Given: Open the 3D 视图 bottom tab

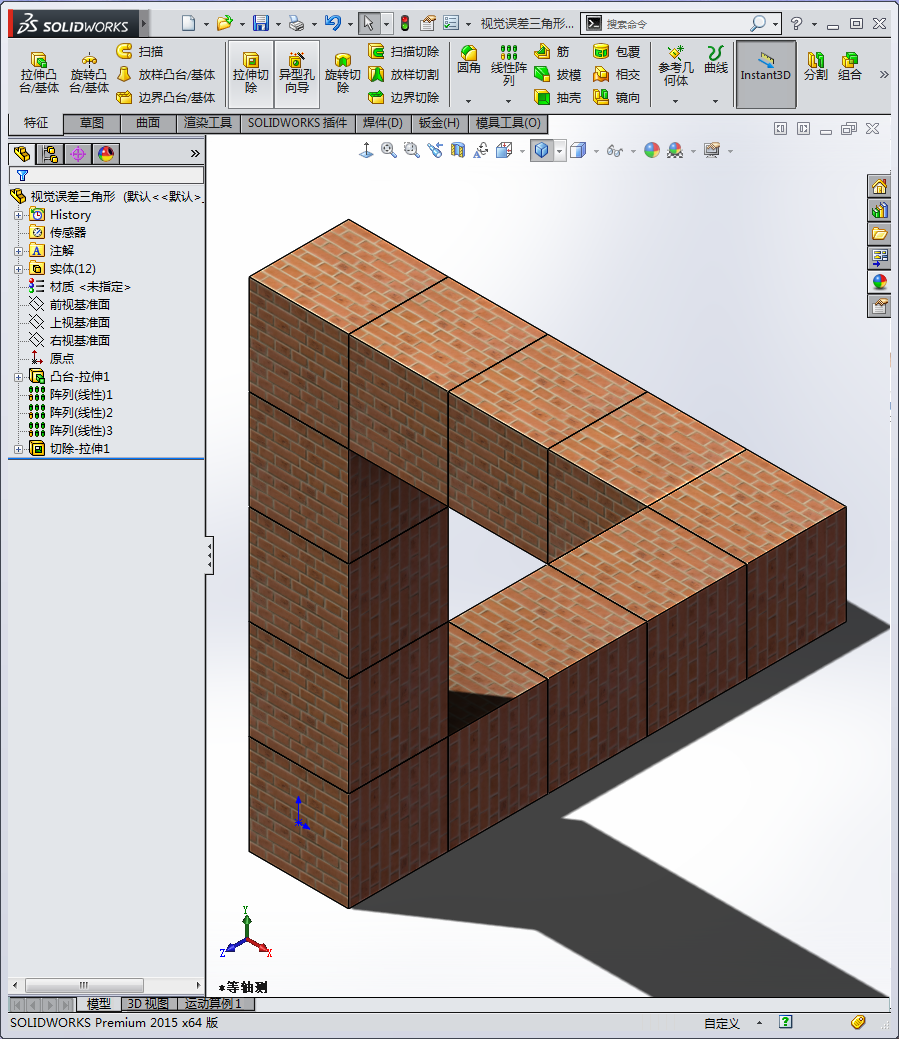Looking at the screenshot, I should pyautogui.click(x=148, y=1004).
